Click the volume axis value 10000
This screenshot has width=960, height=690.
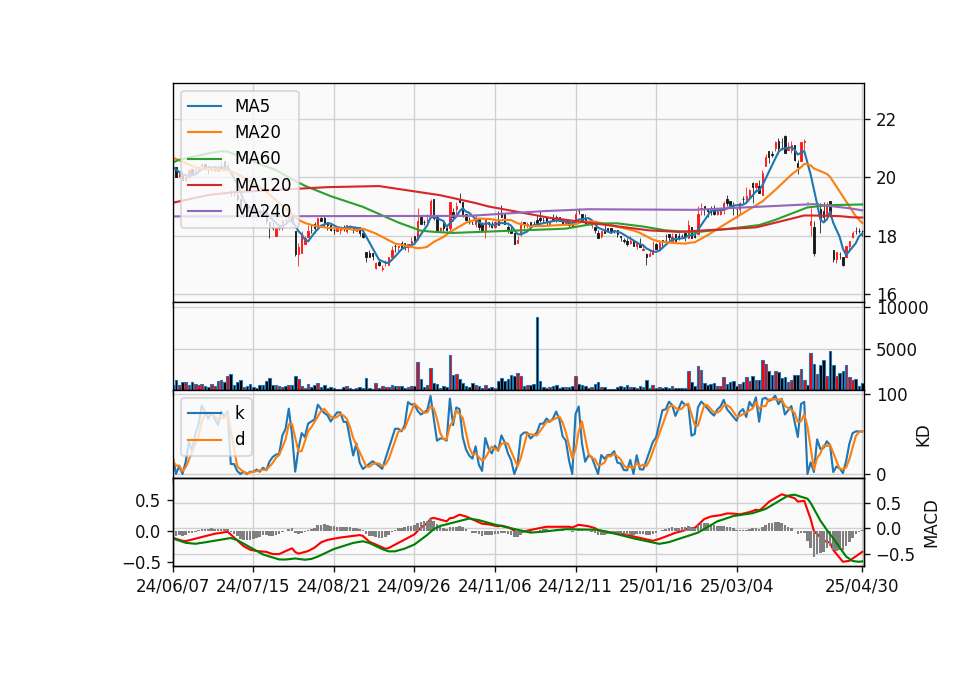coord(902,308)
